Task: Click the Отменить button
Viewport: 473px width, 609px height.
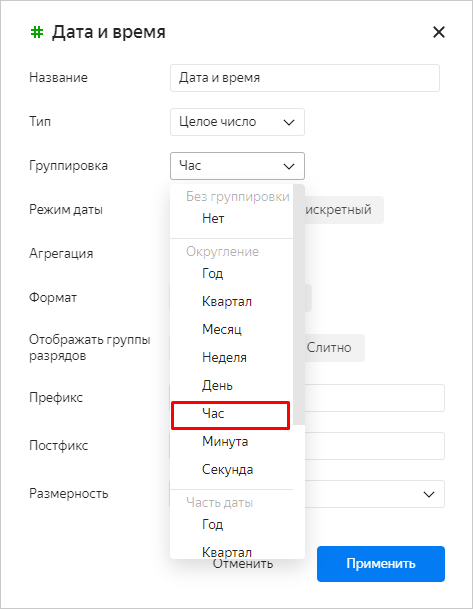Action: click(x=243, y=564)
